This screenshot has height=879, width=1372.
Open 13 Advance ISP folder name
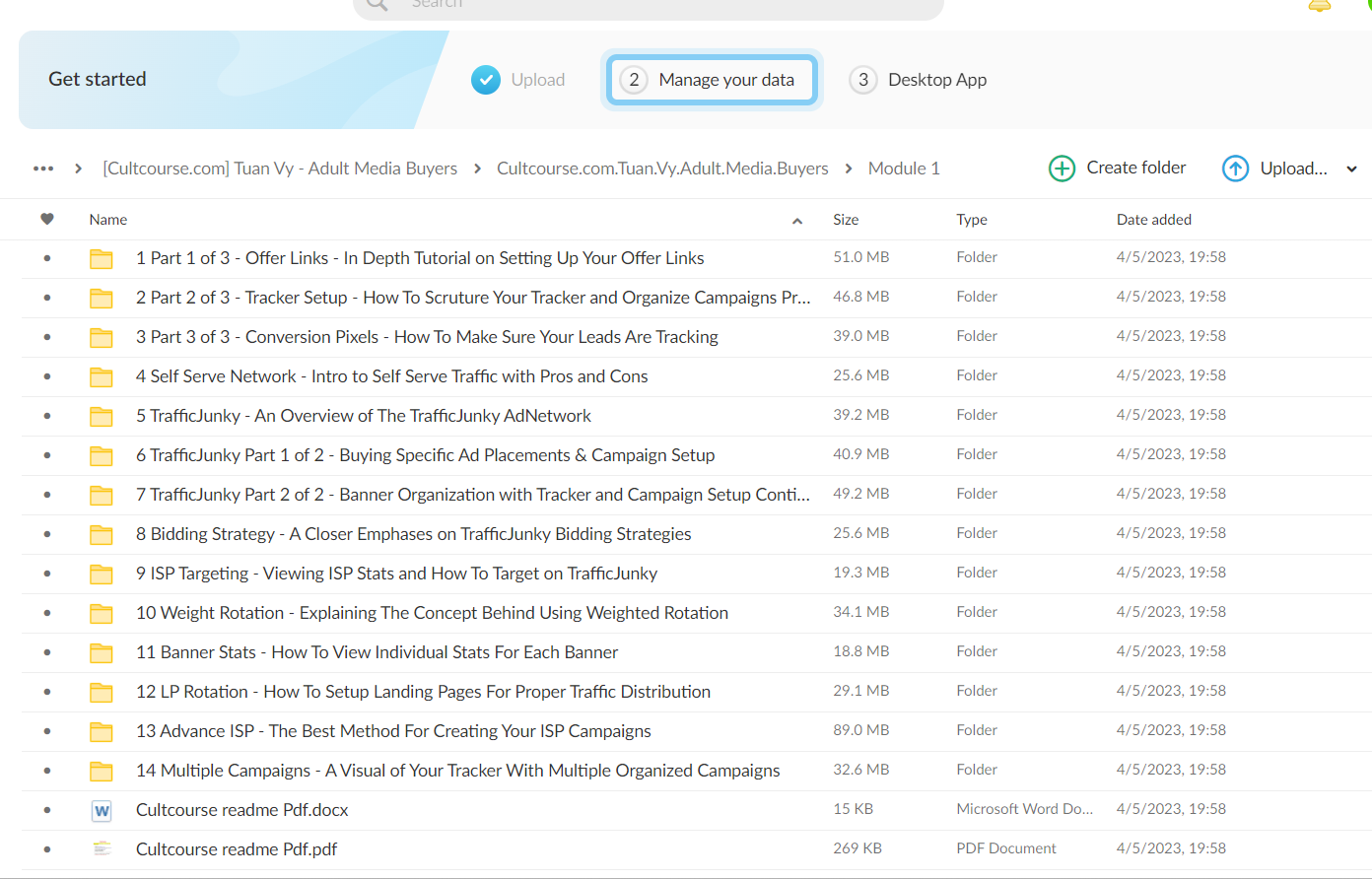393,731
